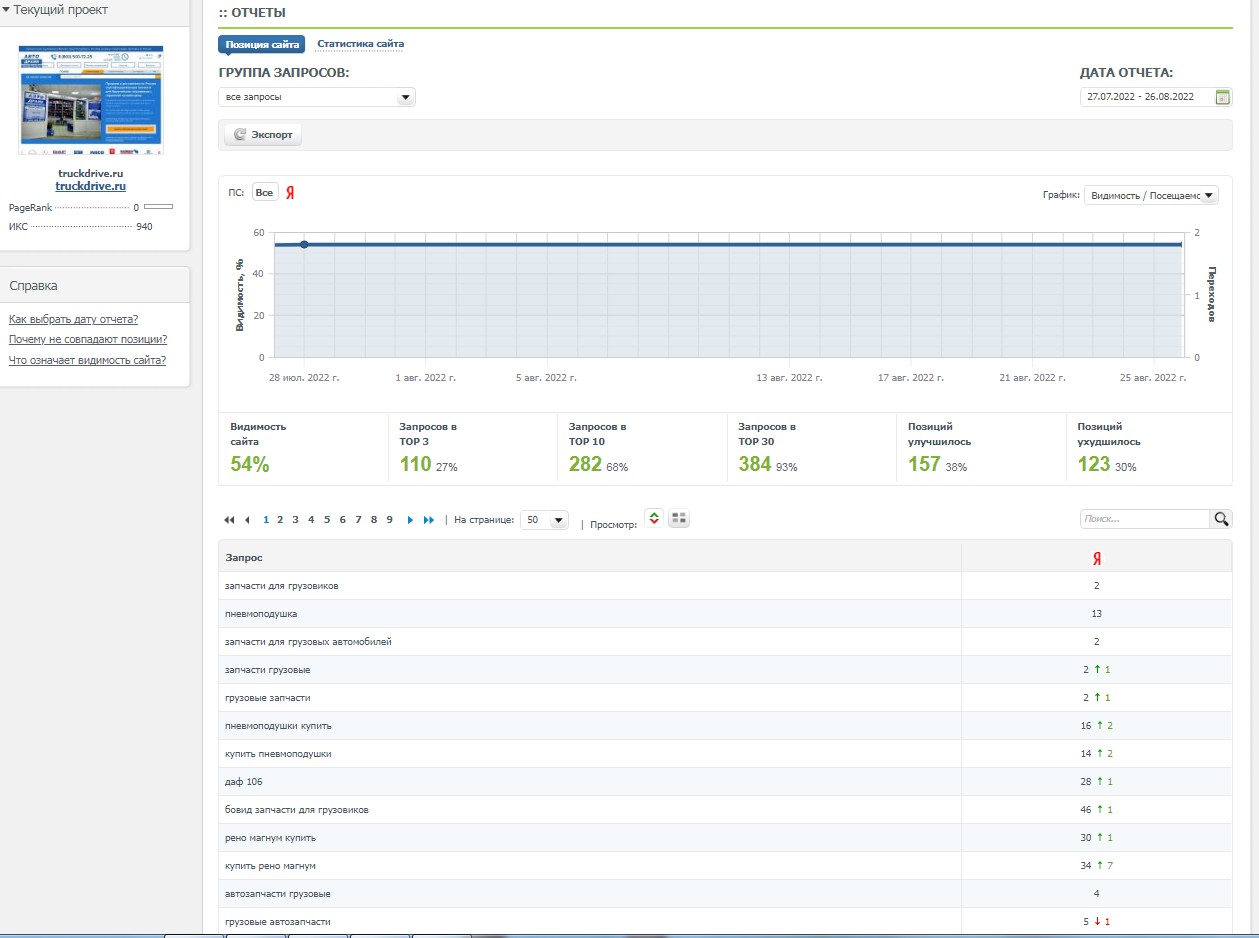This screenshot has width=1259, height=938.
Task: Click the Видимость сайта 54% value
Action: 249,464
